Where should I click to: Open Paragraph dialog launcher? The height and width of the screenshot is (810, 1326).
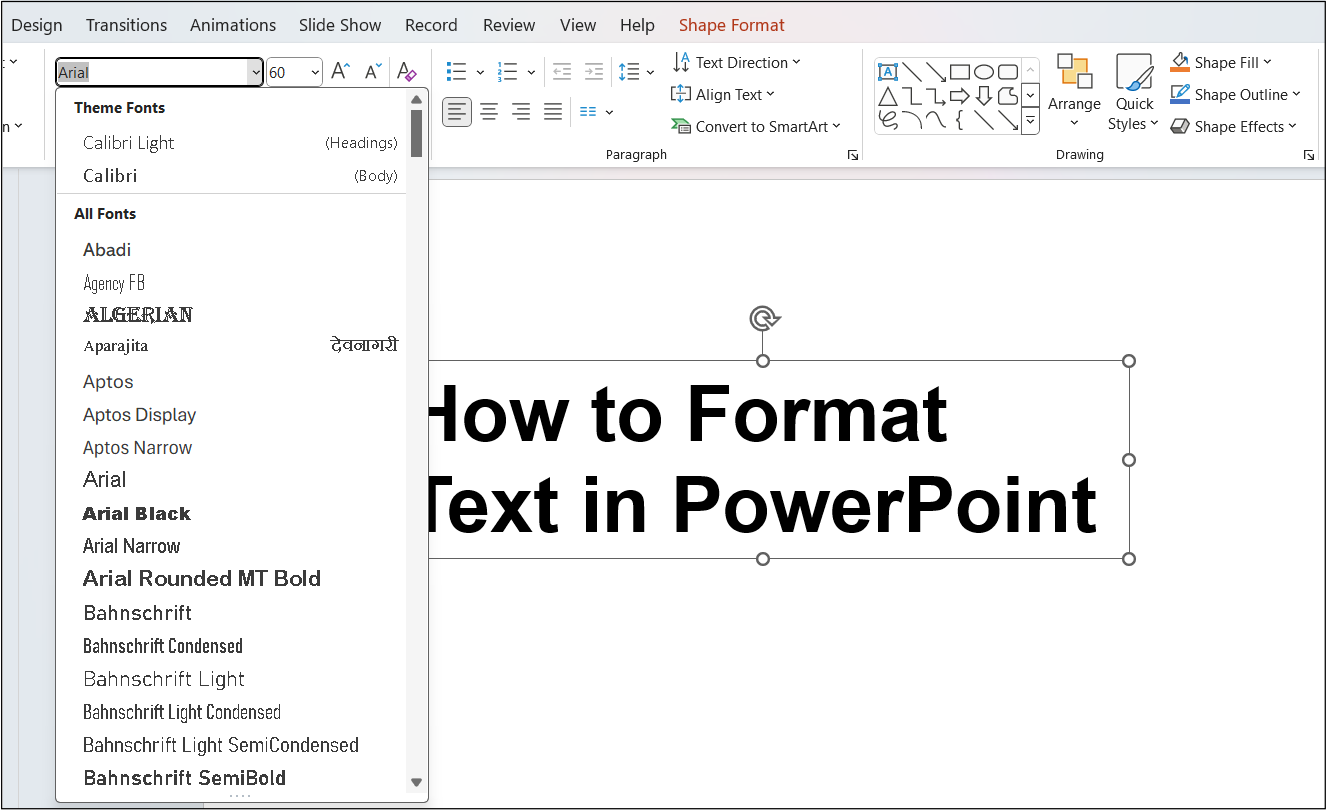[x=853, y=155]
